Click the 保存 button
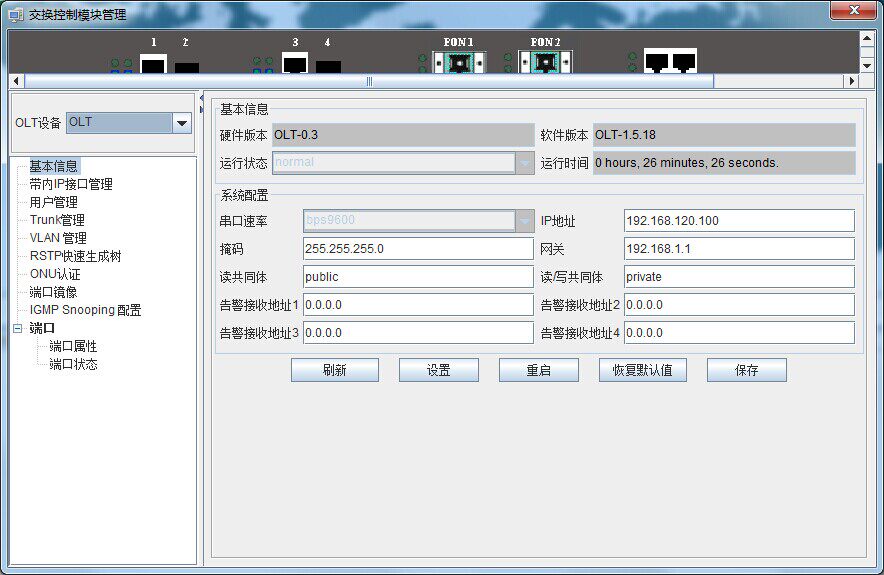The height and width of the screenshot is (575, 884). pos(746,370)
